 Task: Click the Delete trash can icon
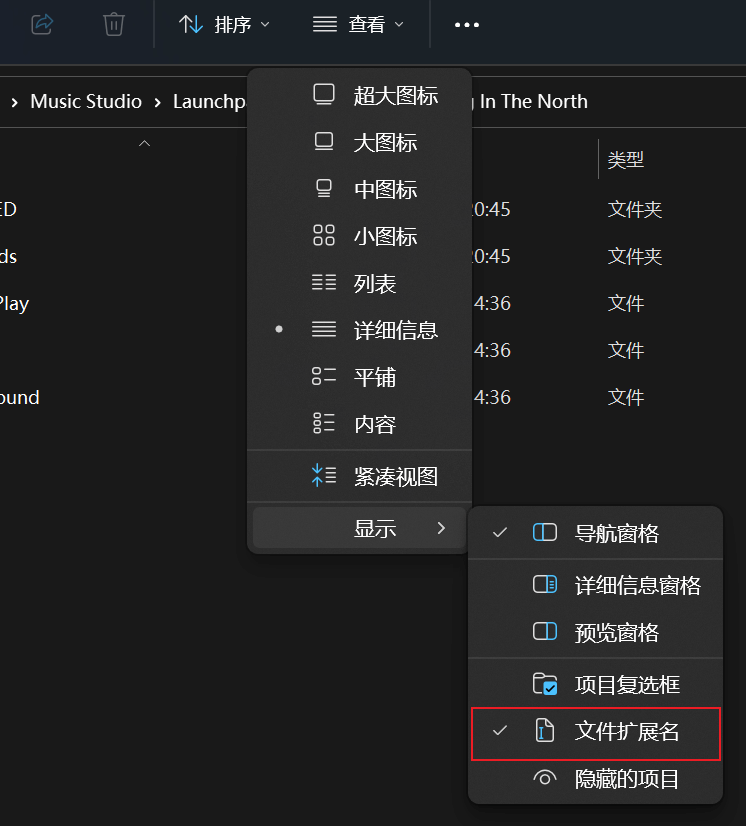coord(114,24)
